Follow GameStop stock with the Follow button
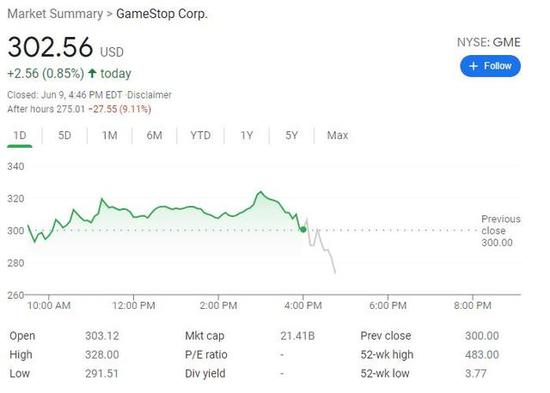 pos(490,66)
